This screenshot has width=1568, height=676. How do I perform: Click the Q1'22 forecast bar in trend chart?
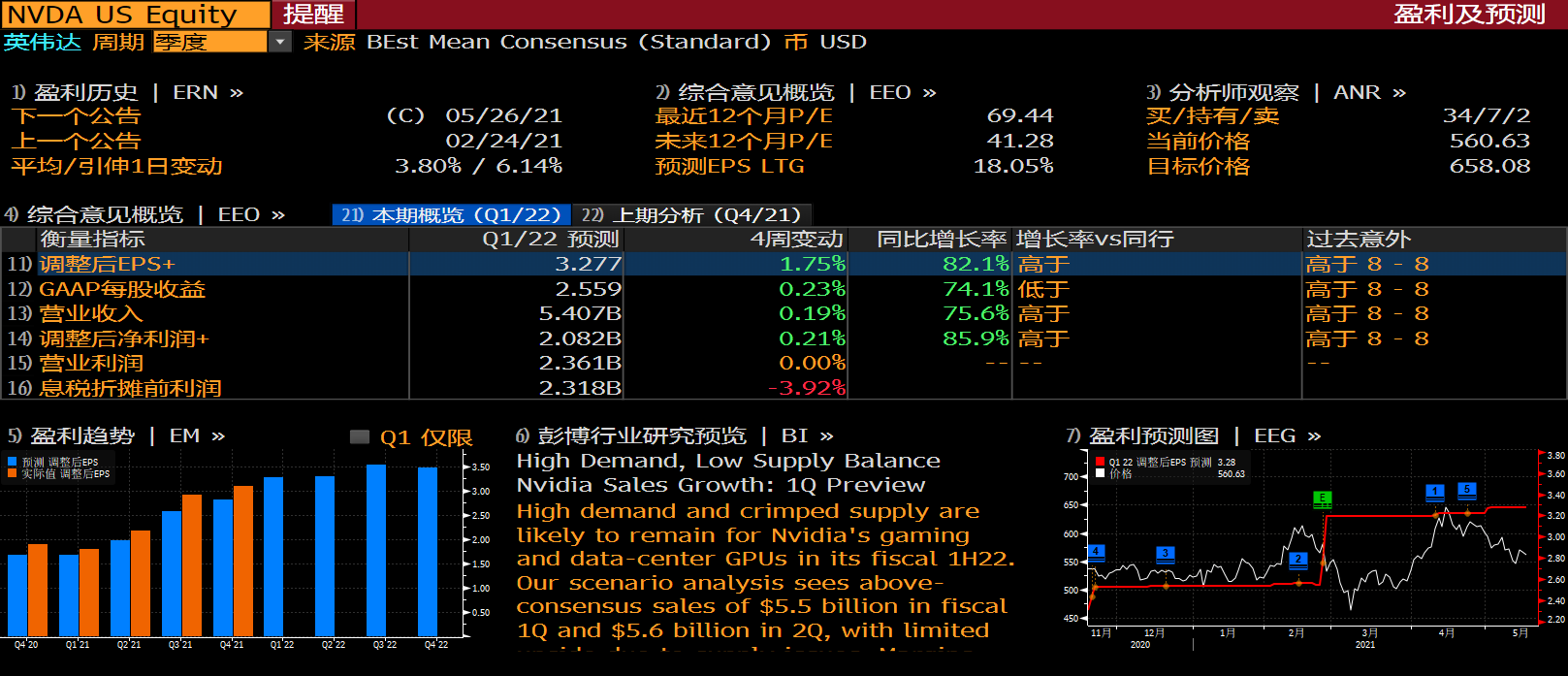[273, 557]
